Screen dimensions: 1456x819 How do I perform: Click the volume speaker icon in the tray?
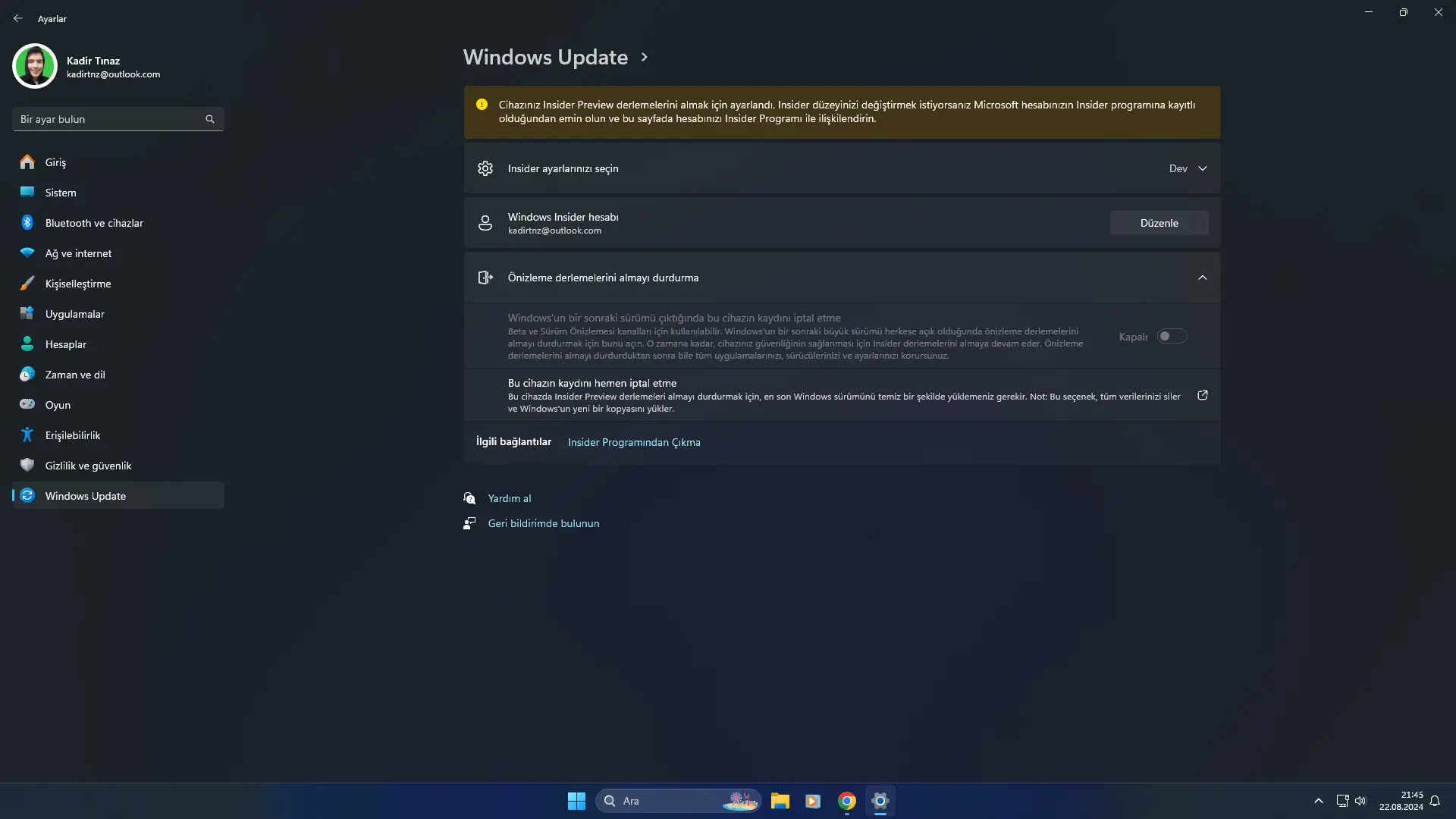point(1360,801)
